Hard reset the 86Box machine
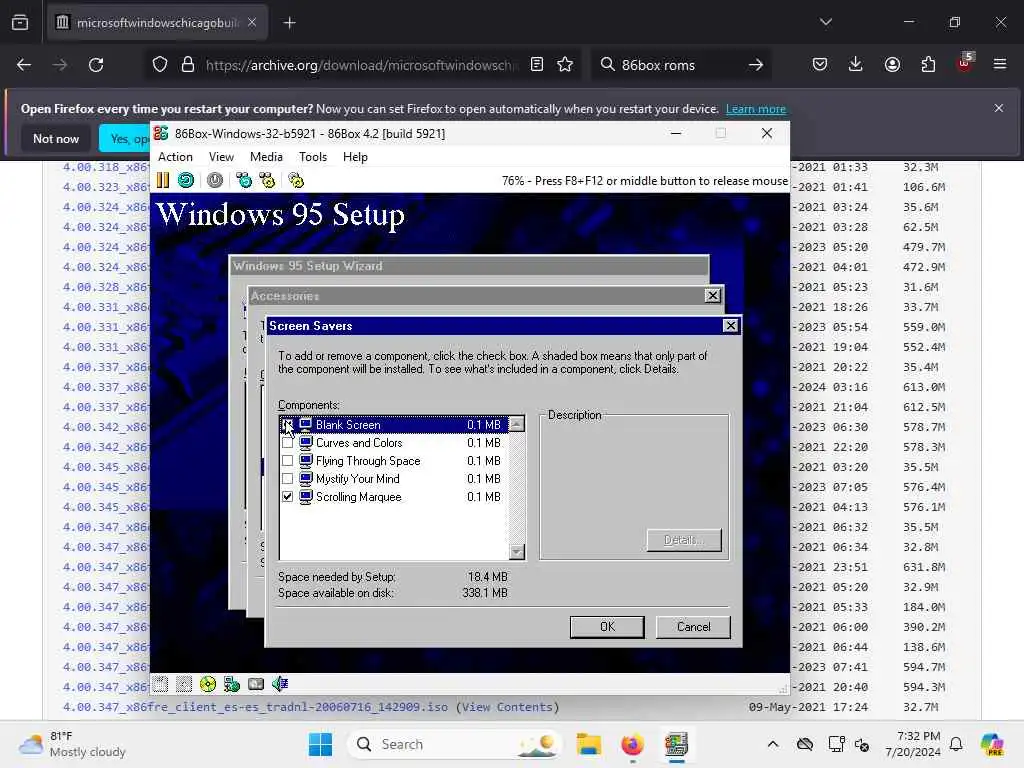The height and width of the screenshot is (768, 1024). pyautogui.click(x=186, y=180)
